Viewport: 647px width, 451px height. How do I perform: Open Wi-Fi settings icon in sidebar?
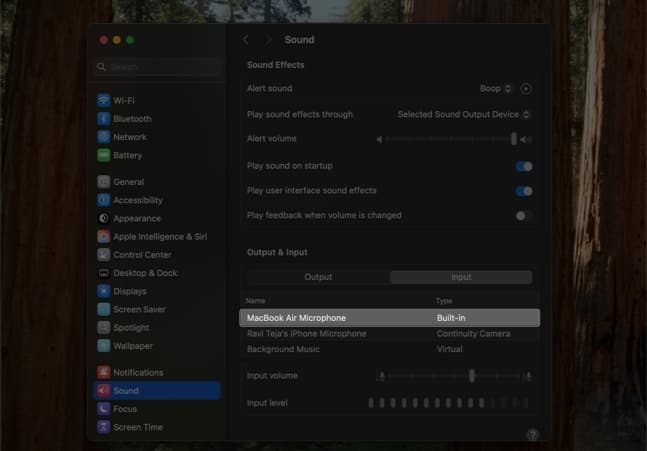[x=104, y=100]
